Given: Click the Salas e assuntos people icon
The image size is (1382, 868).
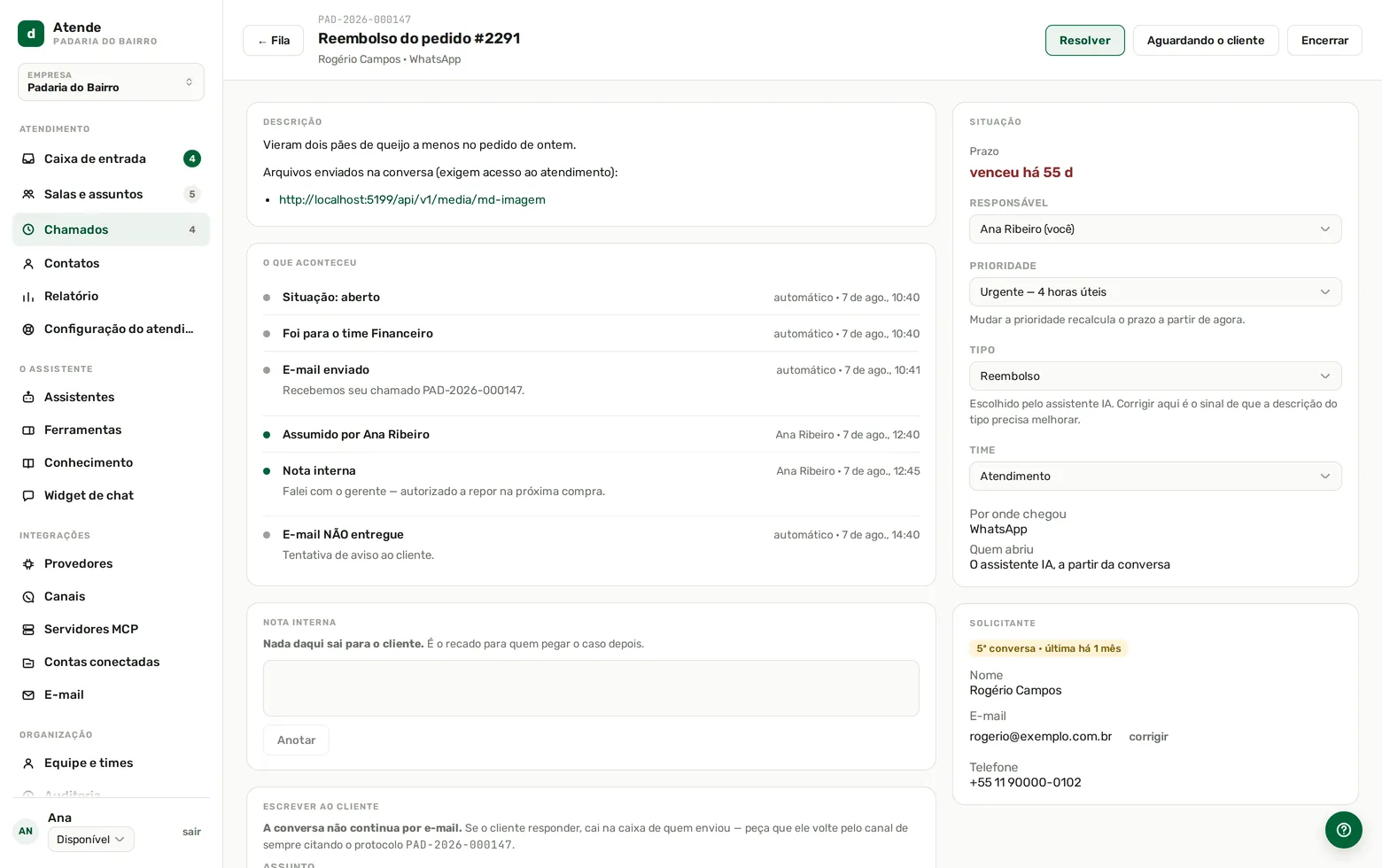Looking at the screenshot, I should pos(28,194).
